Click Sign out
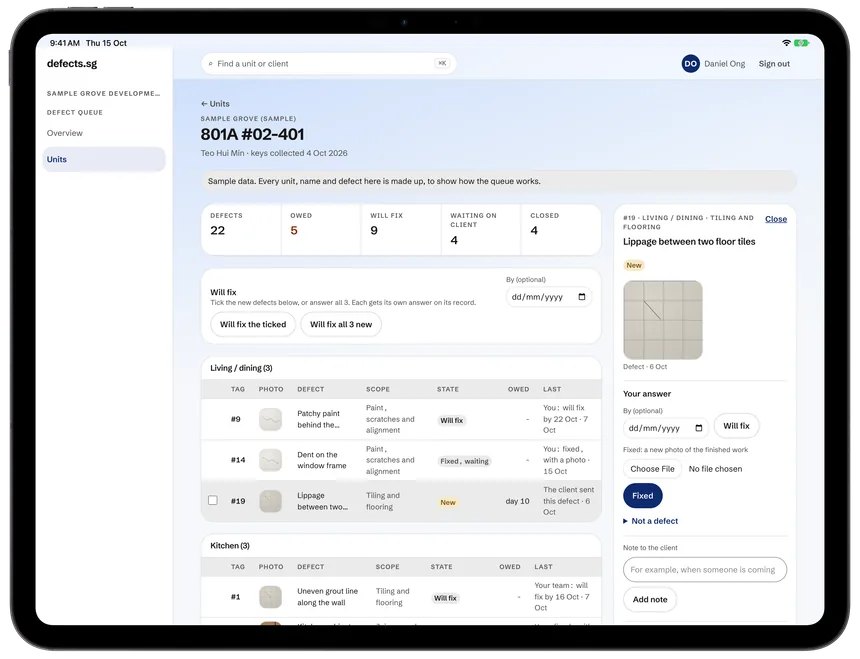 [774, 64]
